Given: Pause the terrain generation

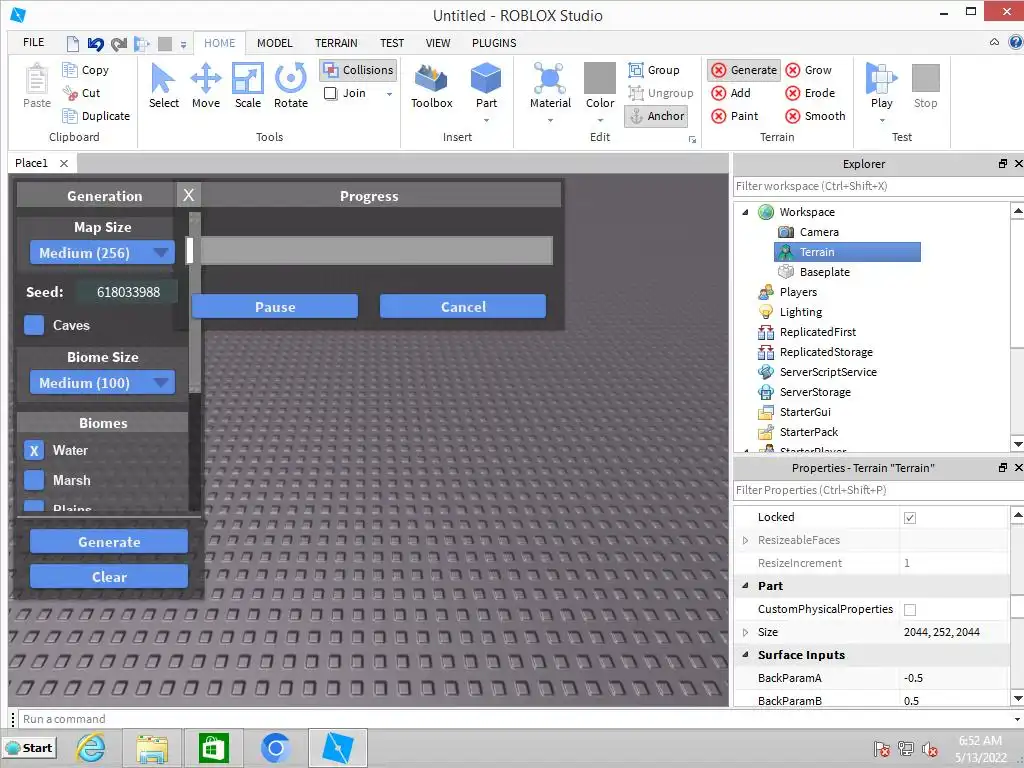Looking at the screenshot, I should (x=275, y=306).
